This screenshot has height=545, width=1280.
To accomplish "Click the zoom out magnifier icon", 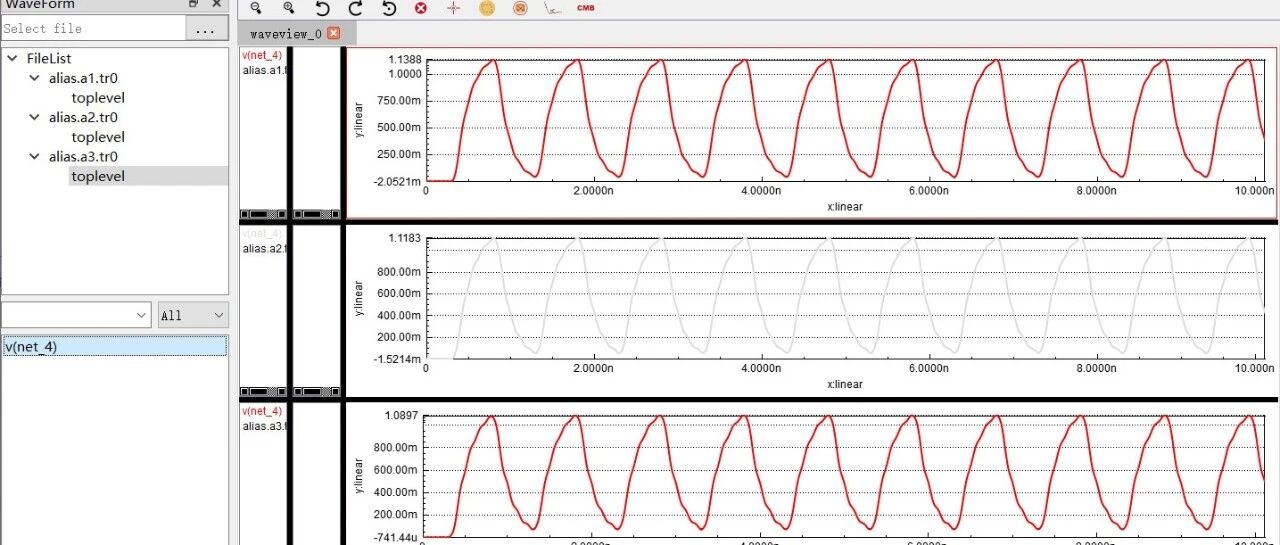I will (256, 8).
